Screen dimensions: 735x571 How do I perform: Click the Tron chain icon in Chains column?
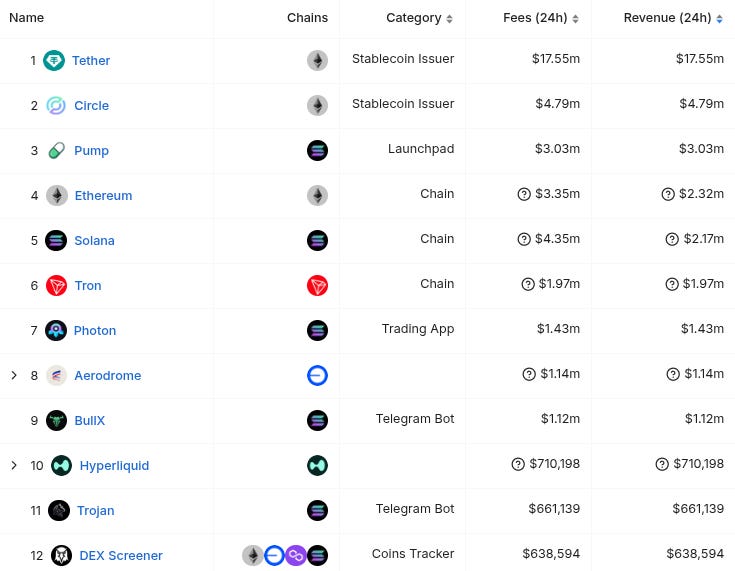(317, 286)
